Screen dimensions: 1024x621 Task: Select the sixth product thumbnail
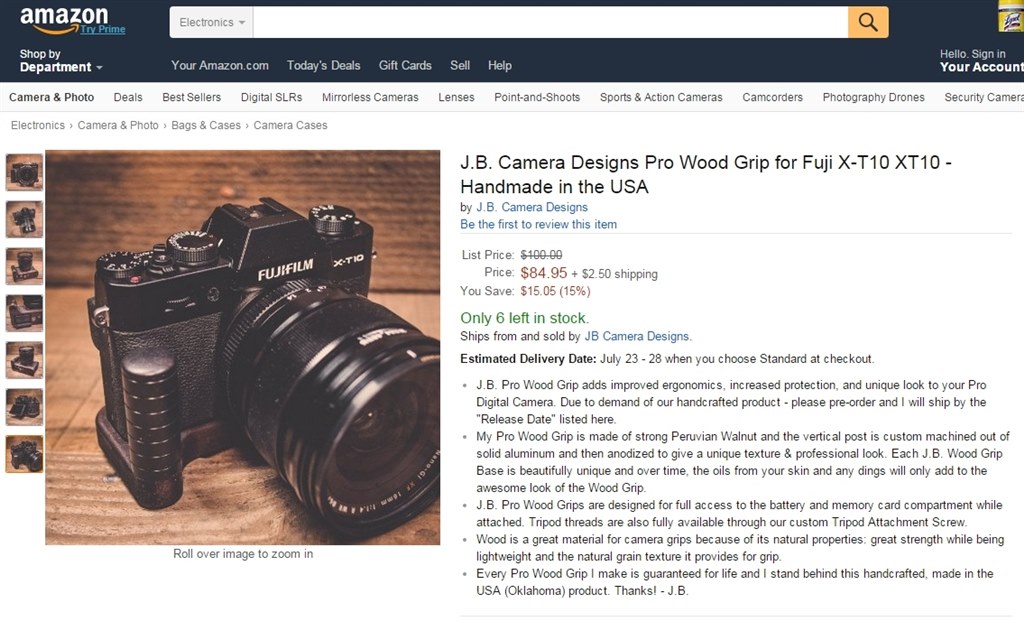25,407
